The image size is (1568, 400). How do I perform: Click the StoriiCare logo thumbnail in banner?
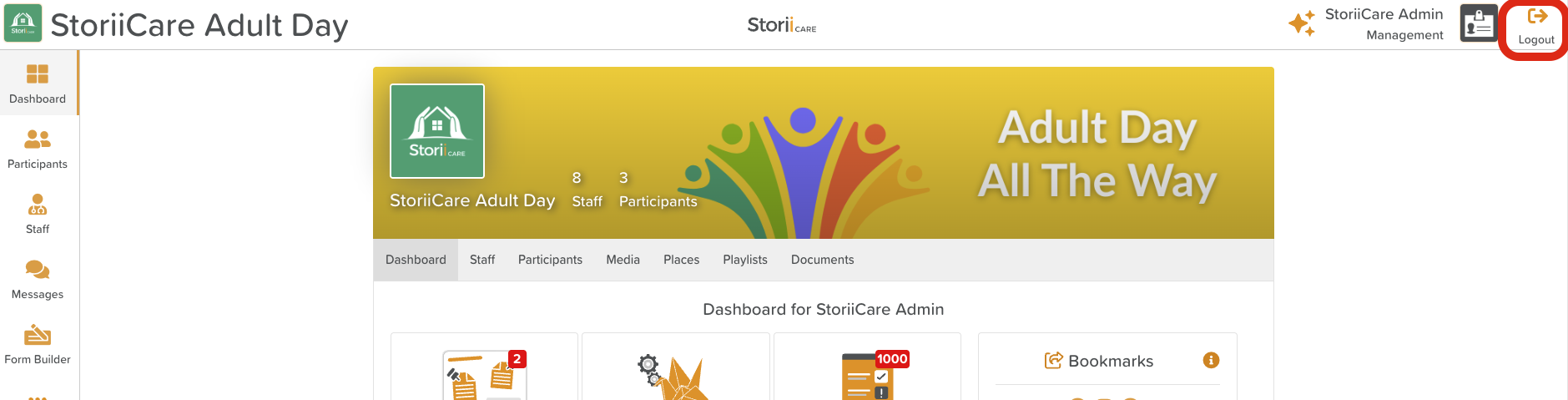click(437, 131)
